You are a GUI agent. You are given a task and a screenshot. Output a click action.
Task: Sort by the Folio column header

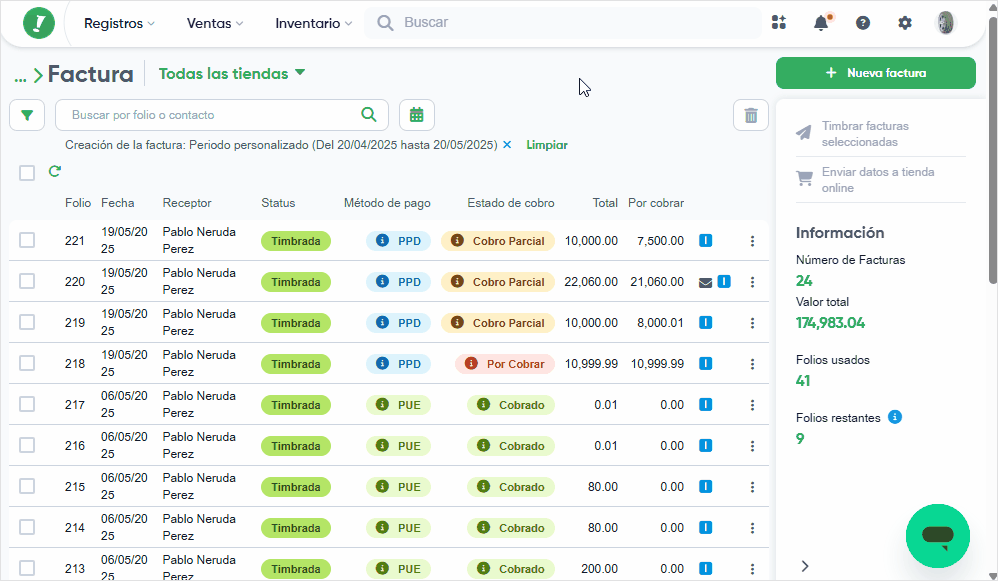click(78, 203)
